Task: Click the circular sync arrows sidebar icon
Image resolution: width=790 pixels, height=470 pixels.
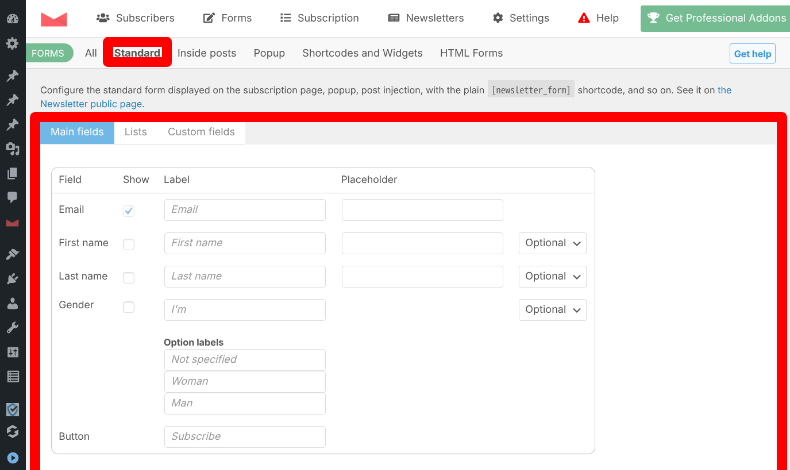Action: click(x=13, y=432)
